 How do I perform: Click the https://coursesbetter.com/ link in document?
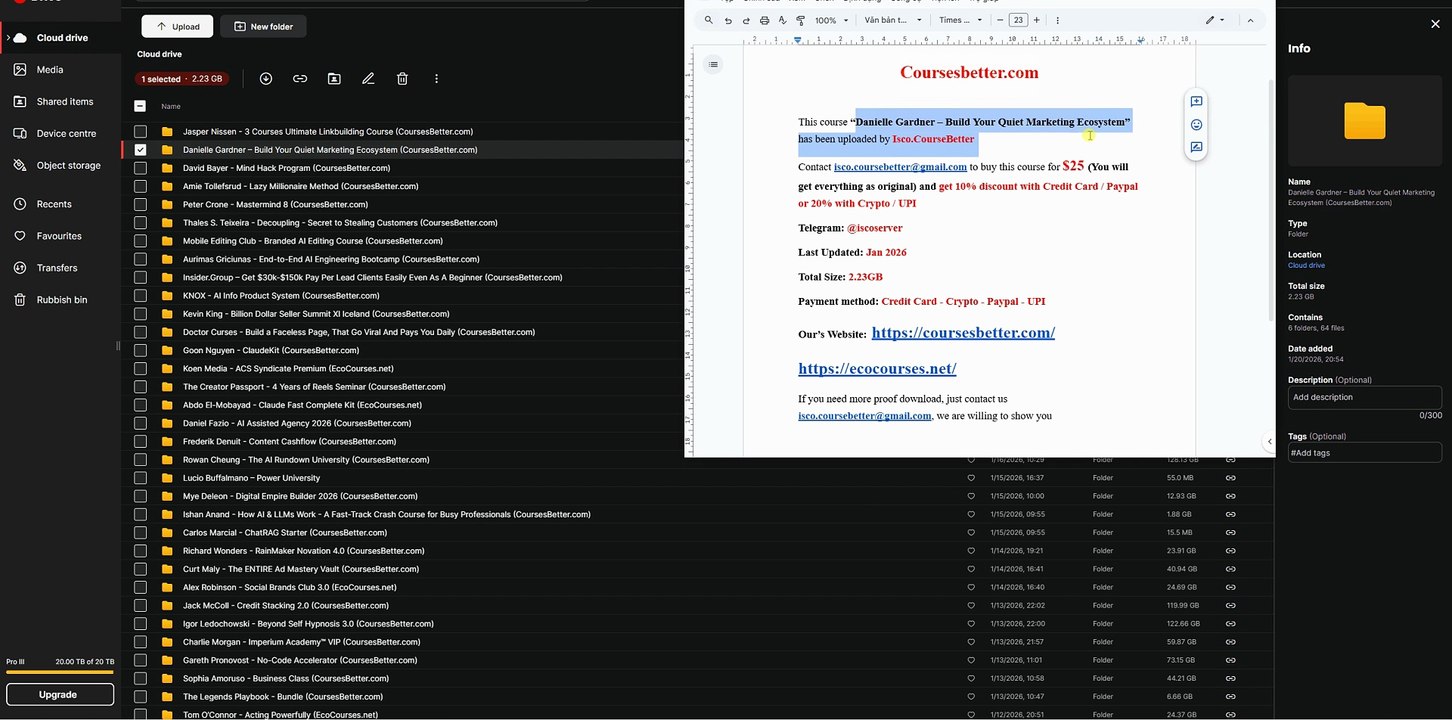tap(963, 333)
